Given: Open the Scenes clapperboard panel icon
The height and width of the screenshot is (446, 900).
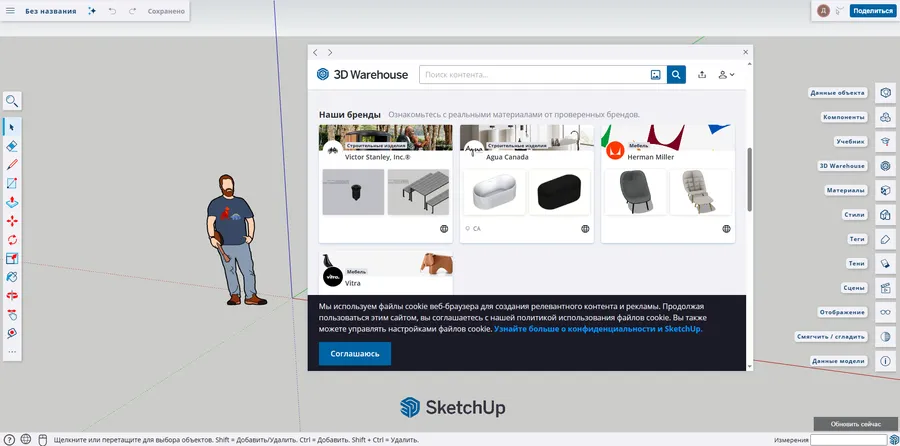Looking at the screenshot, I should [x=885, y=288].
